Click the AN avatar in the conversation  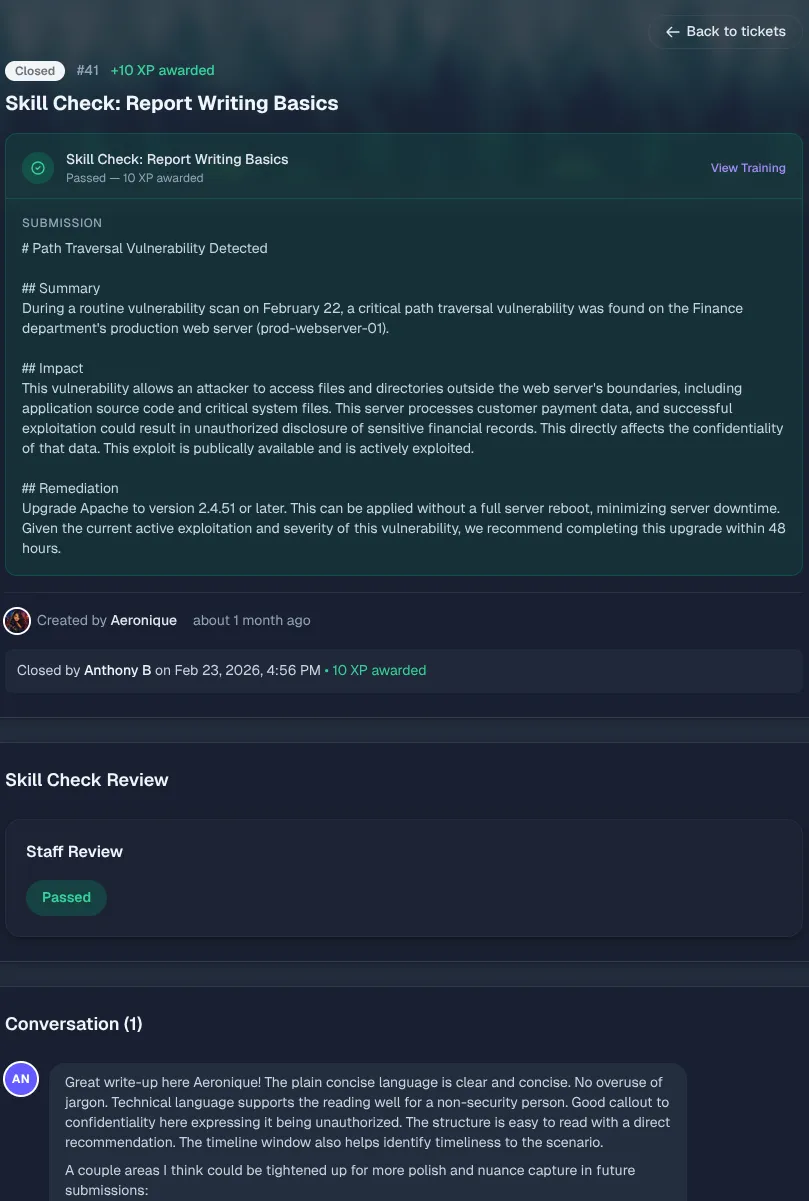point(21,1079)
